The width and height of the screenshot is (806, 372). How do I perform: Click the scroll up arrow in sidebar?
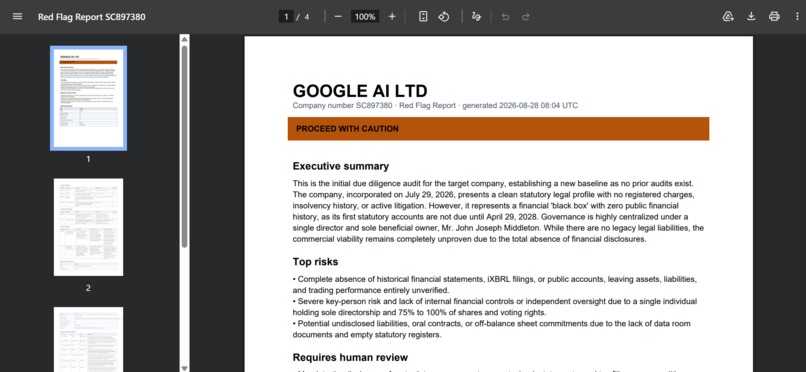(x=185, y=40)
